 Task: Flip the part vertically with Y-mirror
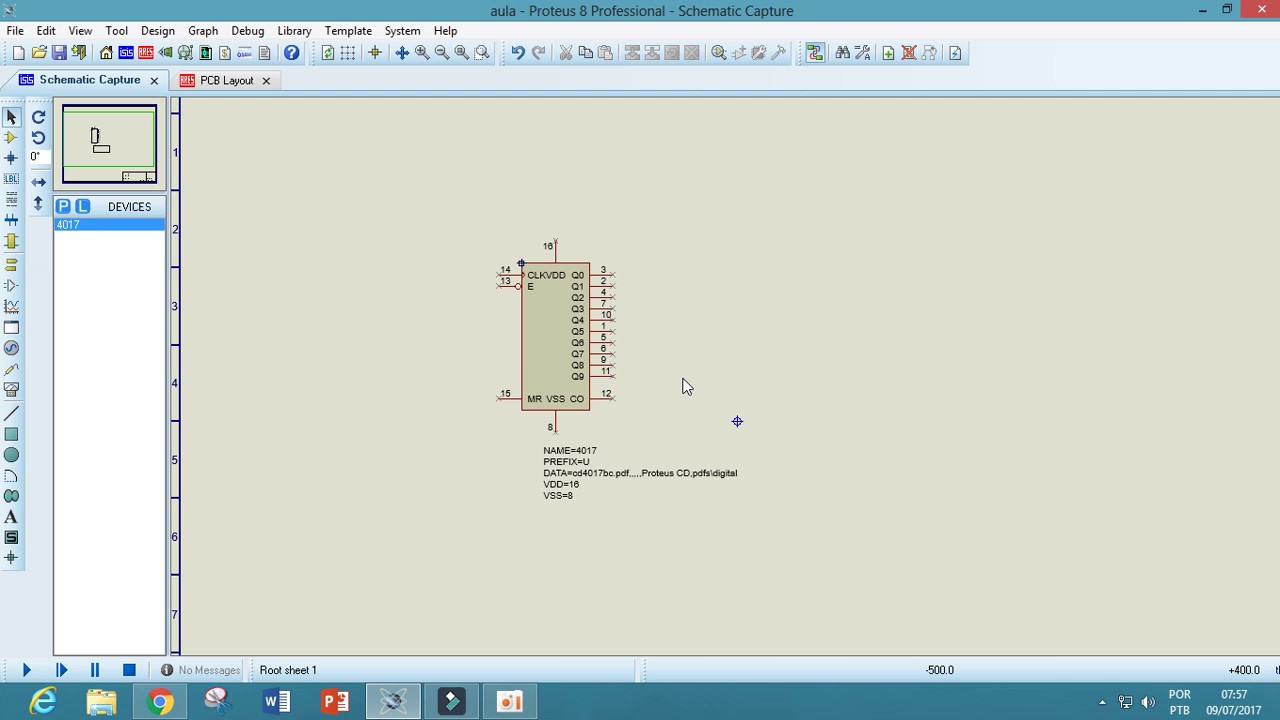click(38, 203)
